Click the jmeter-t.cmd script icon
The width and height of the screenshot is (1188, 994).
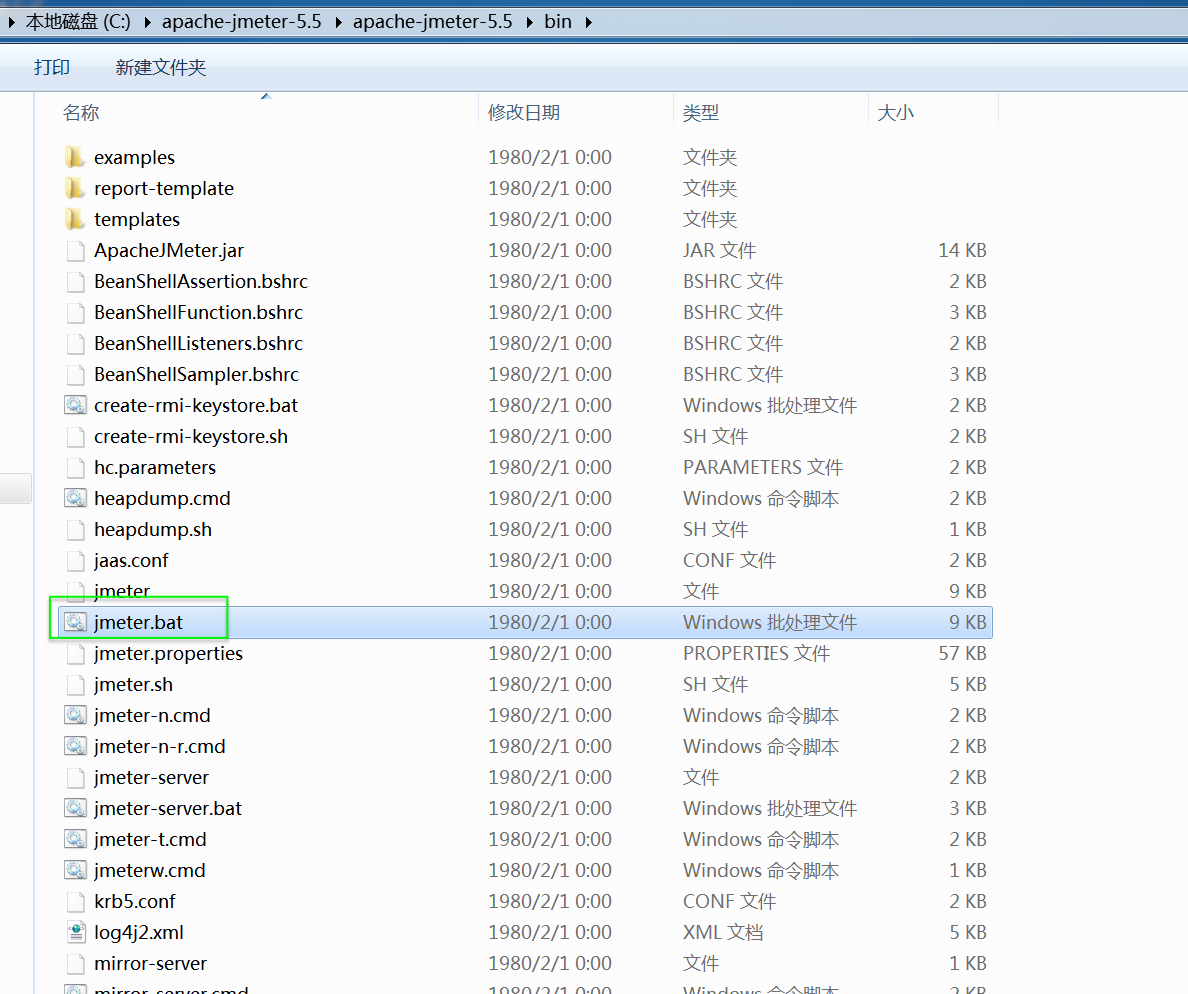pyautogui.click(x=75, y=839)
